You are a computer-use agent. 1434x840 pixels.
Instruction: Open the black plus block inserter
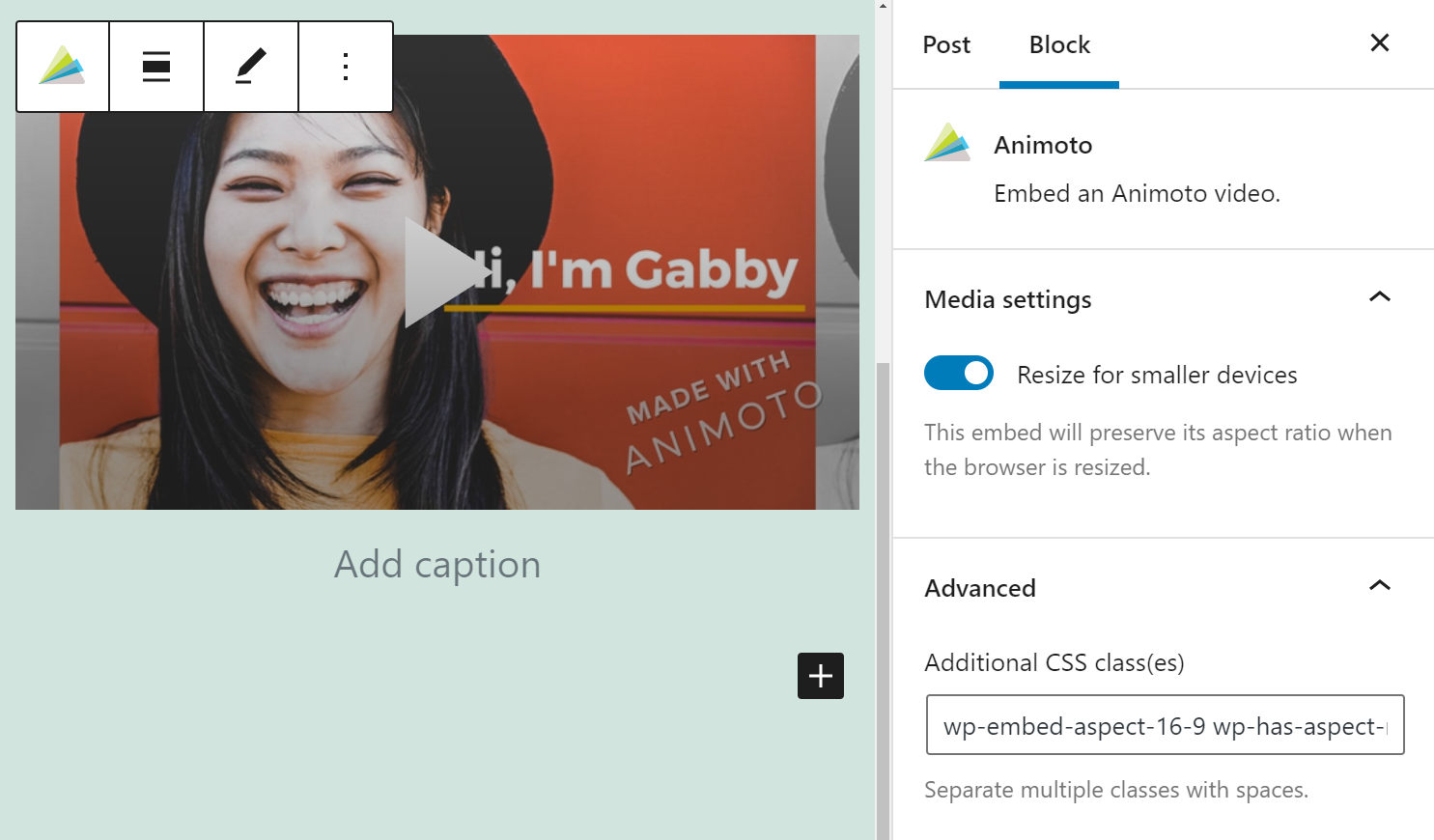pyautogui.click(x=820, y=676)
